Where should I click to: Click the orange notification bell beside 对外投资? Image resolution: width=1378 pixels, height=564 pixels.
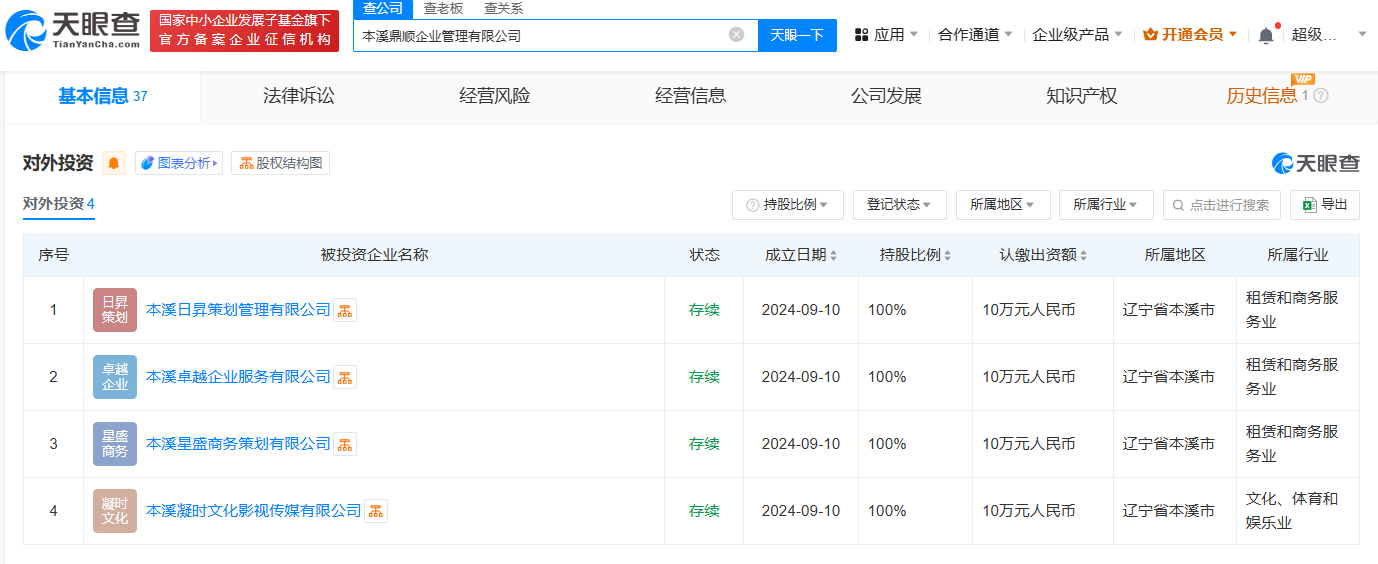[114, 163]
